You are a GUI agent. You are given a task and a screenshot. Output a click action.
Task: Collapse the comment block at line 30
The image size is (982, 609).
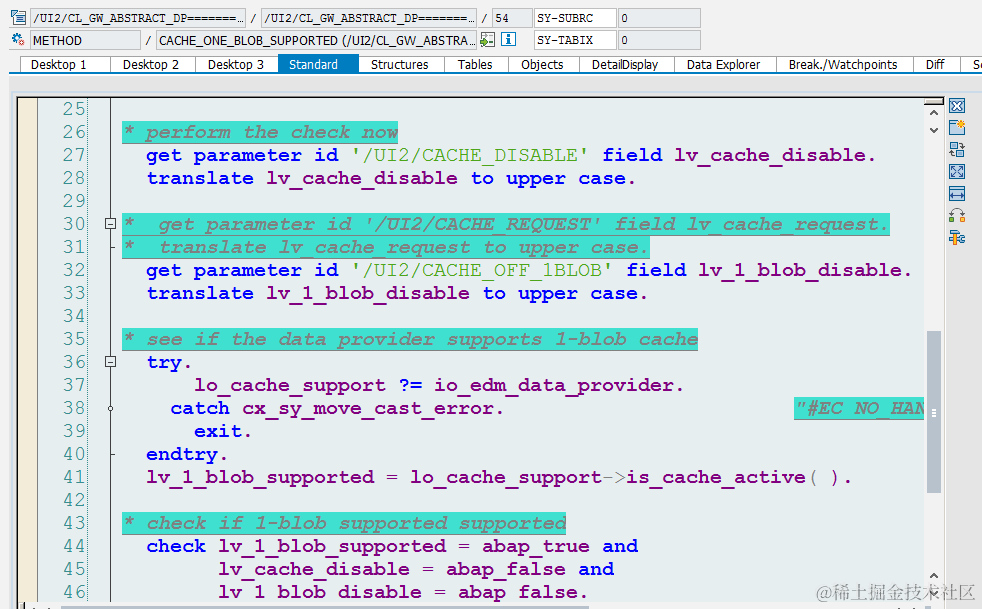point(110,224)
